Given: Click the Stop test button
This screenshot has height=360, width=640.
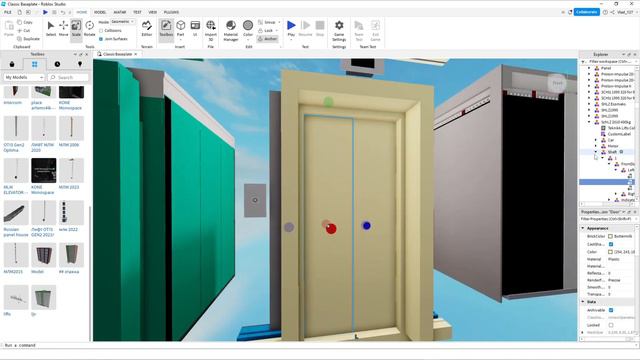Looking at the screenshot, I should pyautogui.click(x=320, y=29).
